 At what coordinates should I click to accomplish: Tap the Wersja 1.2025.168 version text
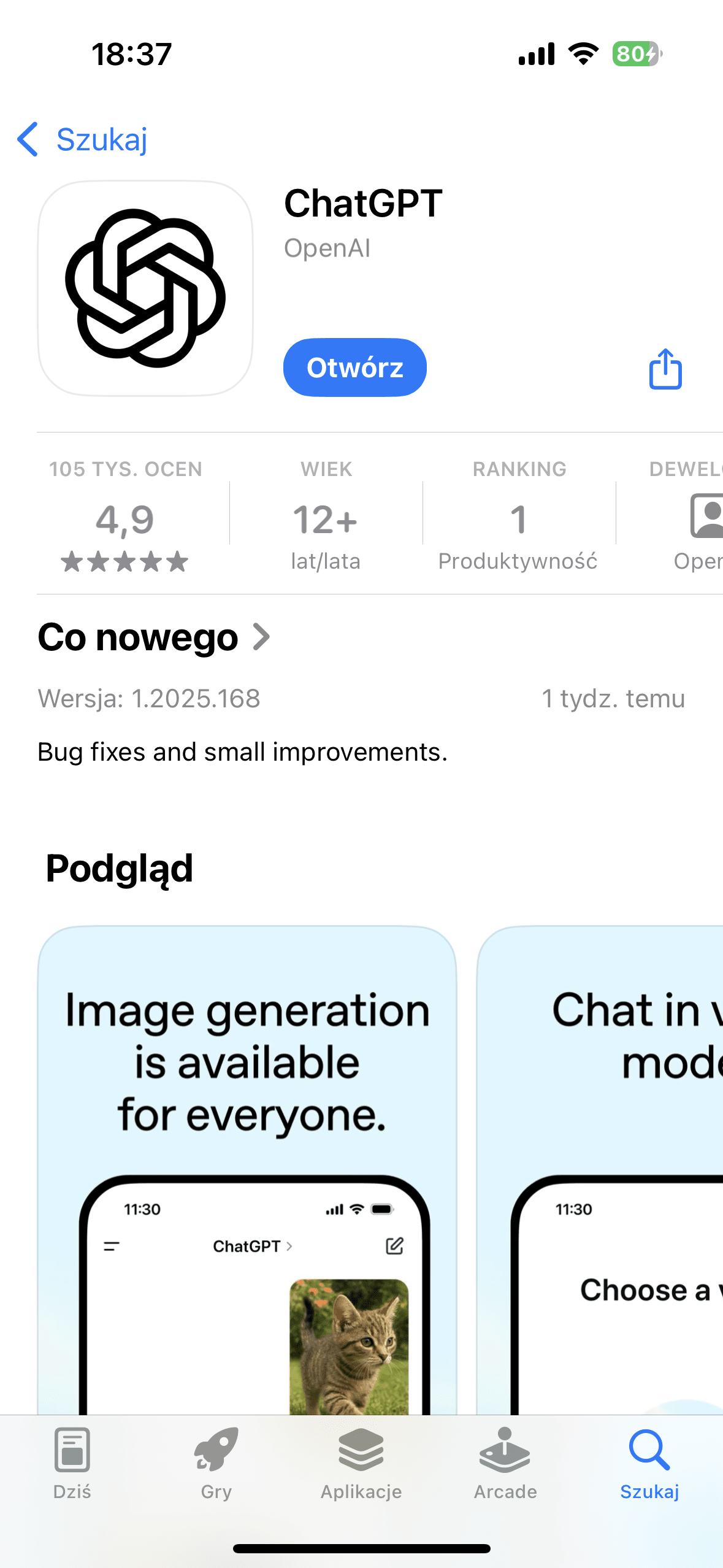click(x=149, y=699)
